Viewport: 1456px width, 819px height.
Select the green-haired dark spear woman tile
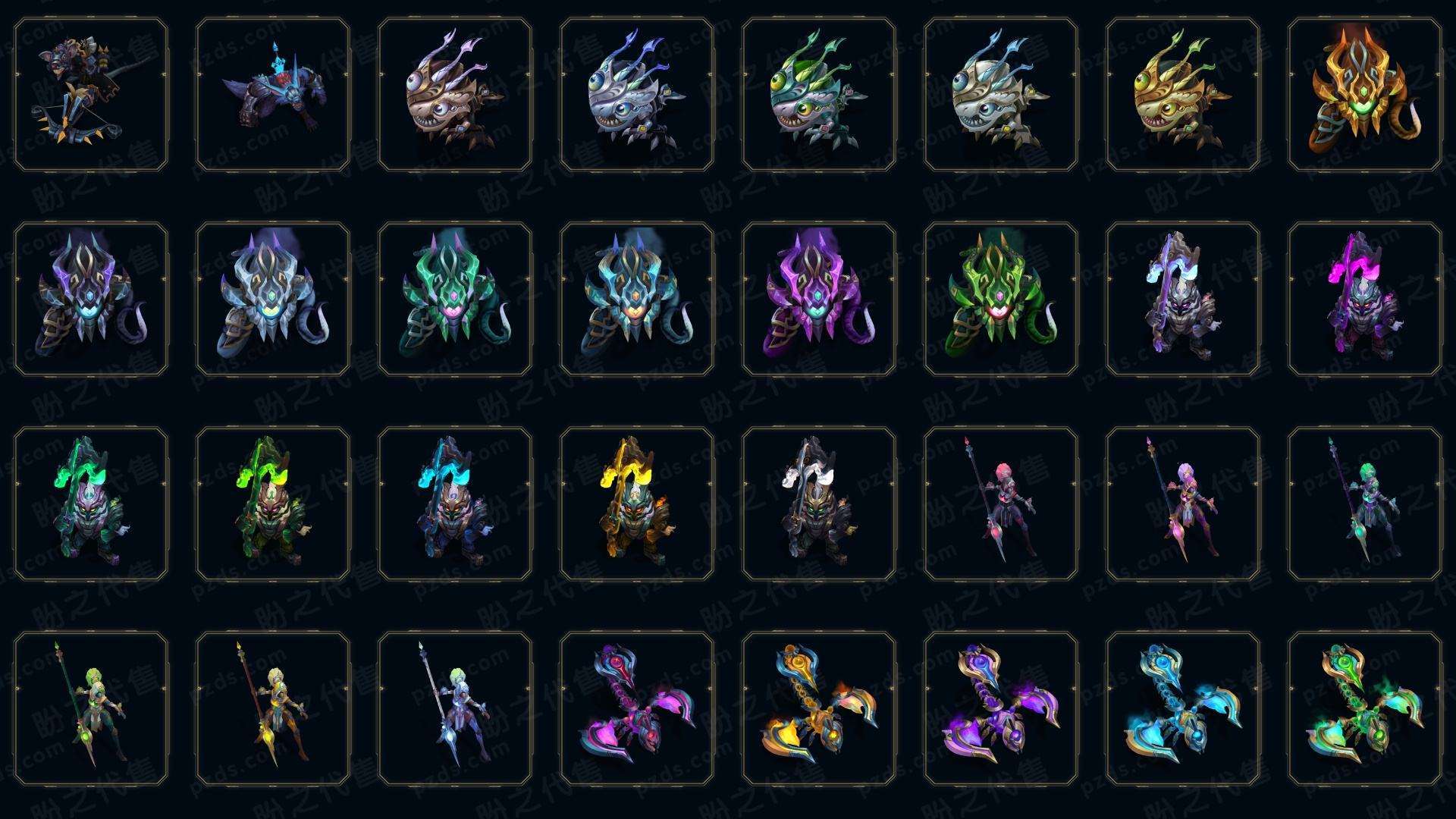[x=1365, y=504]
